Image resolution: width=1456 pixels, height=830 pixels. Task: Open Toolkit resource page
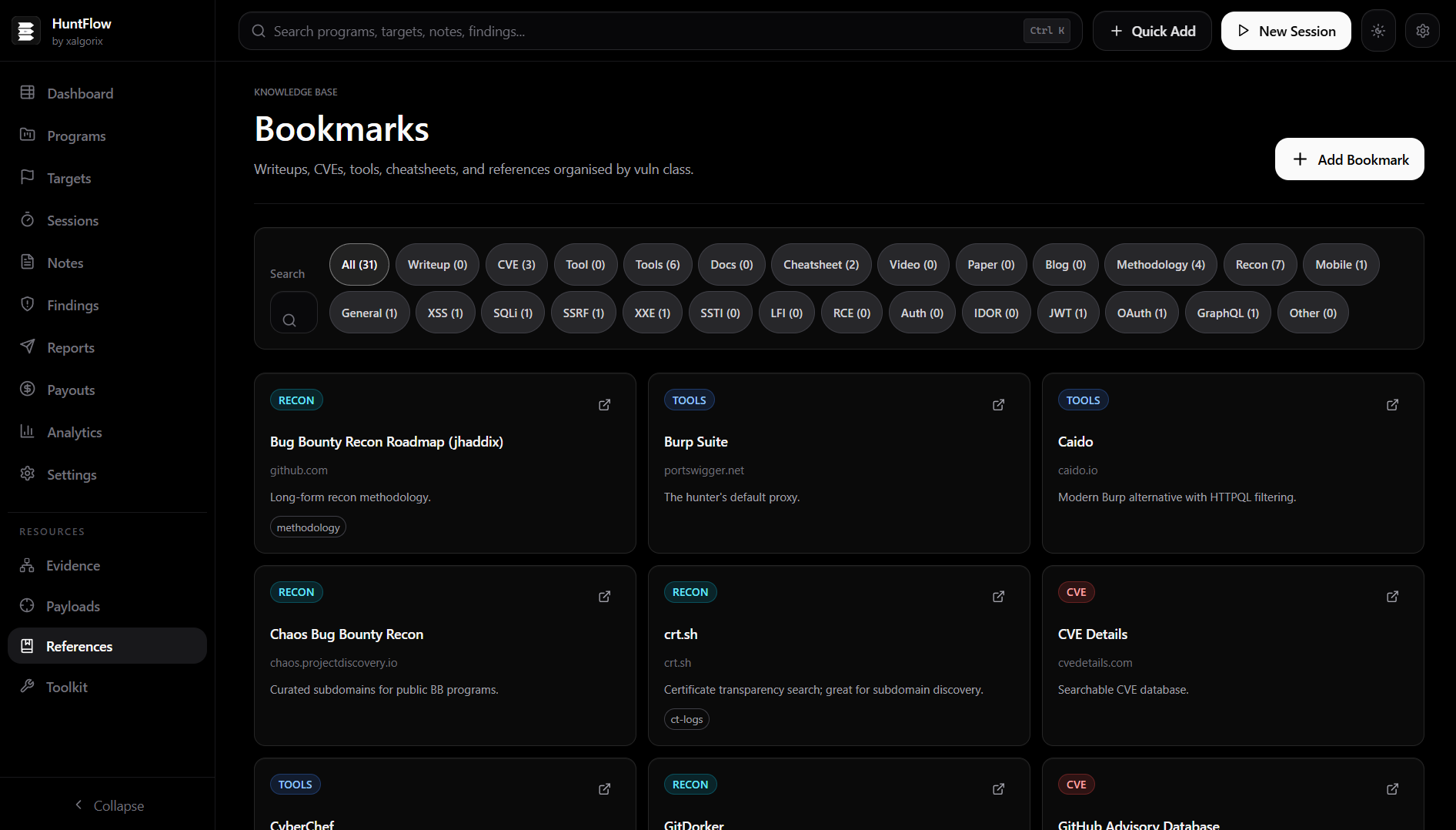pyautogui.click(x=107, y=687)
